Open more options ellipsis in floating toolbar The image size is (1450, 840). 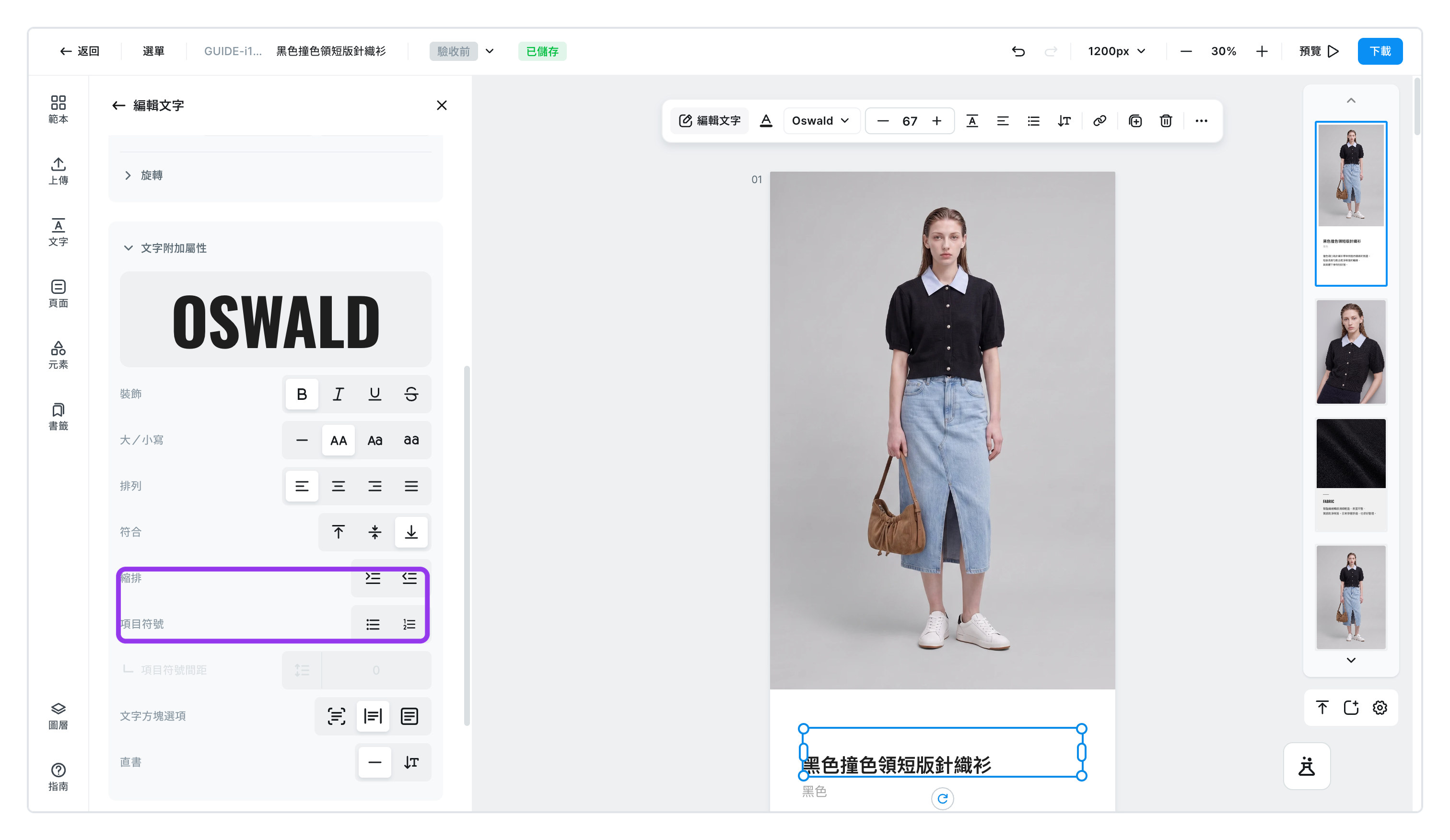coord(1202,121)
